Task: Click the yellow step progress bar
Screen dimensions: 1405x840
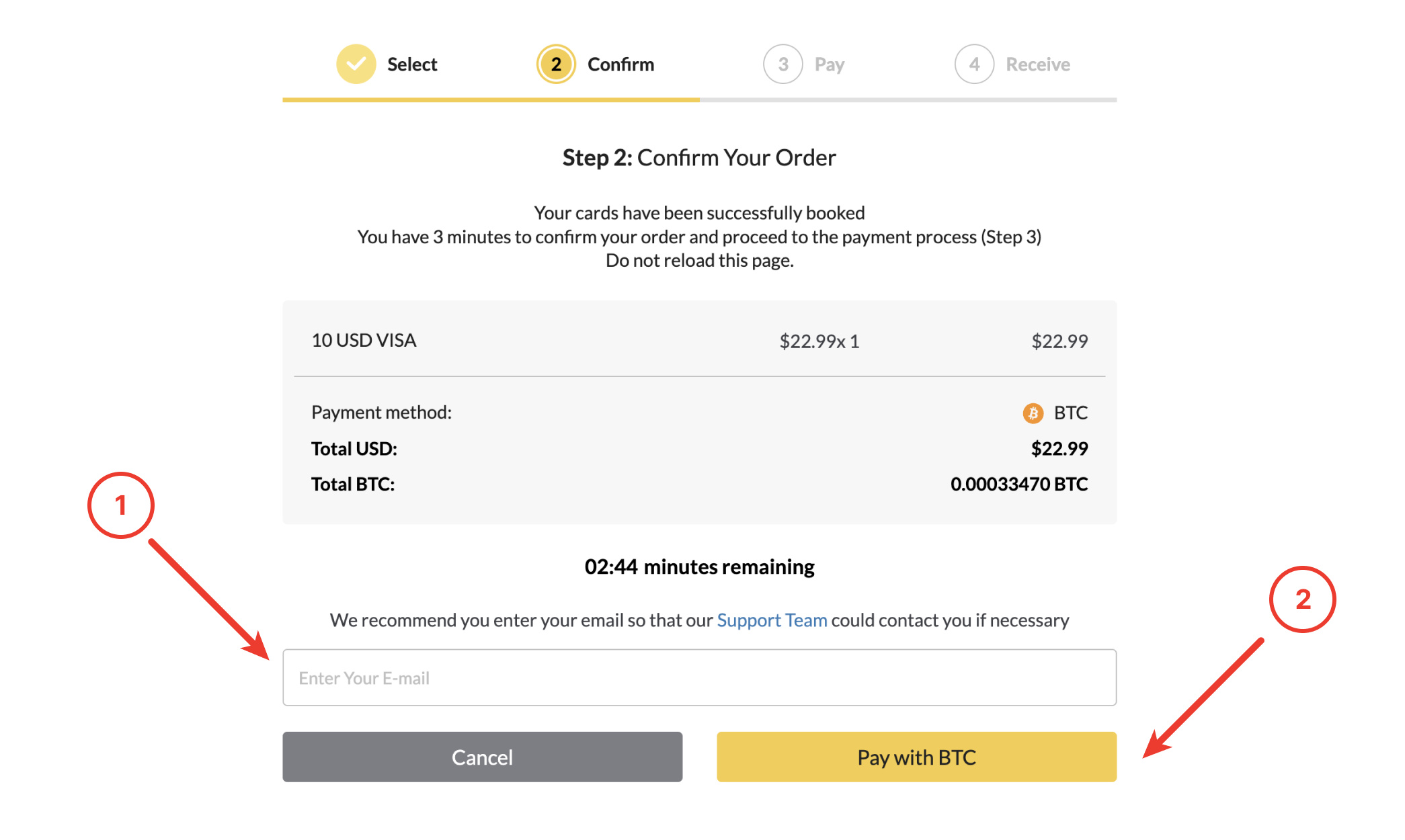Action: click(x=491, y=100)
